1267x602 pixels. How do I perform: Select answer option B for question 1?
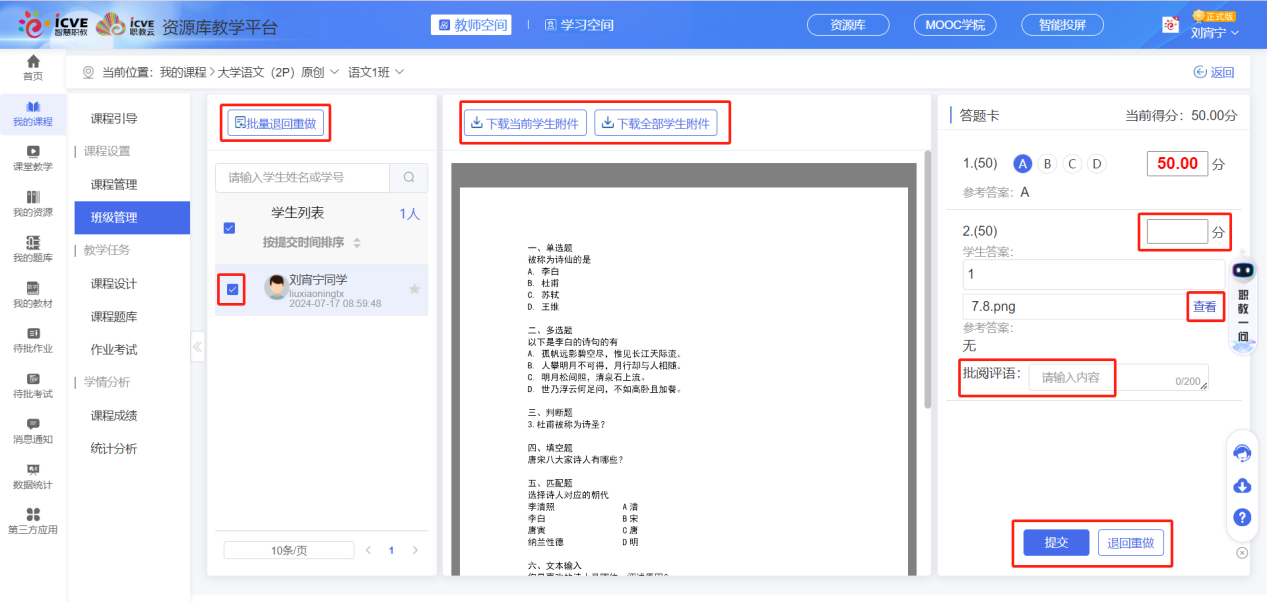pos(1047,164)
